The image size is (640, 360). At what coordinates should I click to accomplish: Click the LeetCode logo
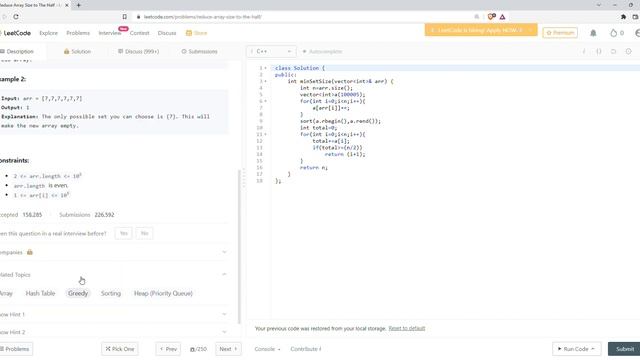[16, 33]
